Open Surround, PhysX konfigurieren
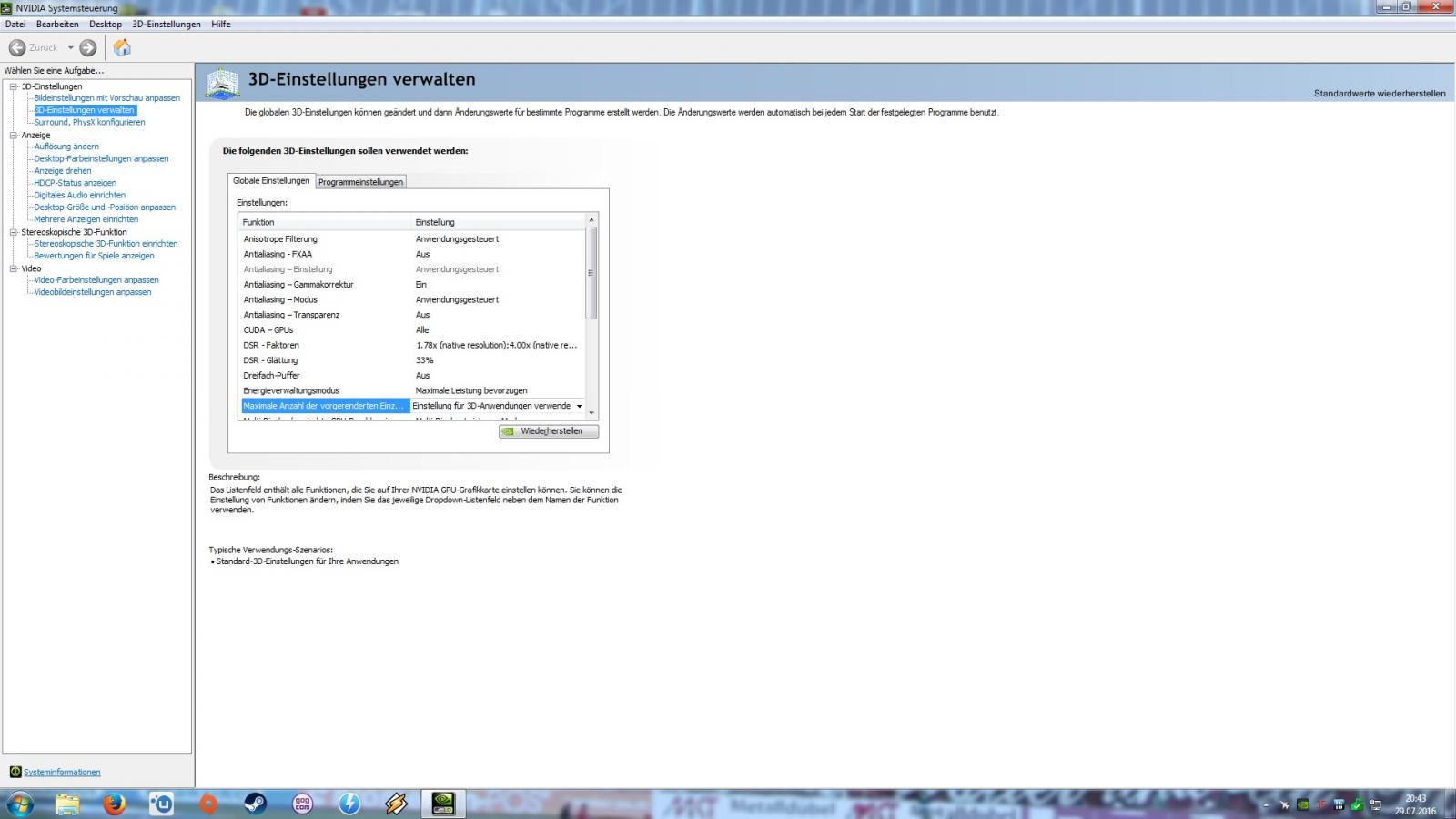This screenshot has width=1456, height=819. pos(89,122)
